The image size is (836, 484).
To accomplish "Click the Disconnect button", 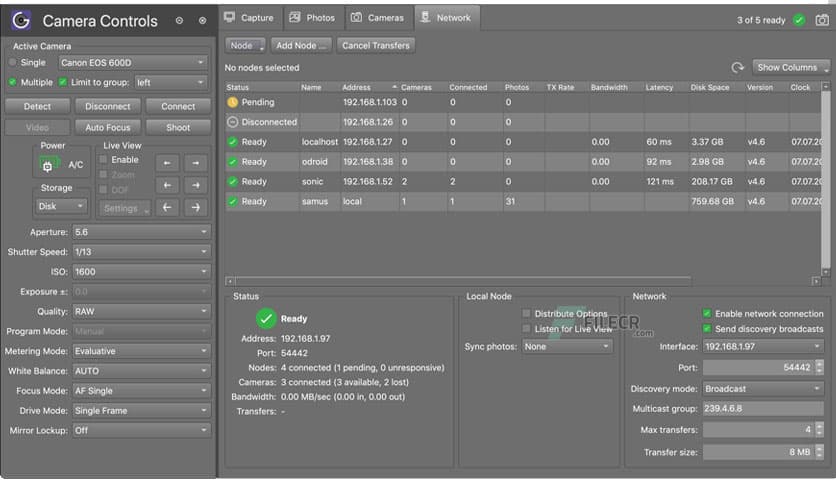I will (x=108, y=106).
